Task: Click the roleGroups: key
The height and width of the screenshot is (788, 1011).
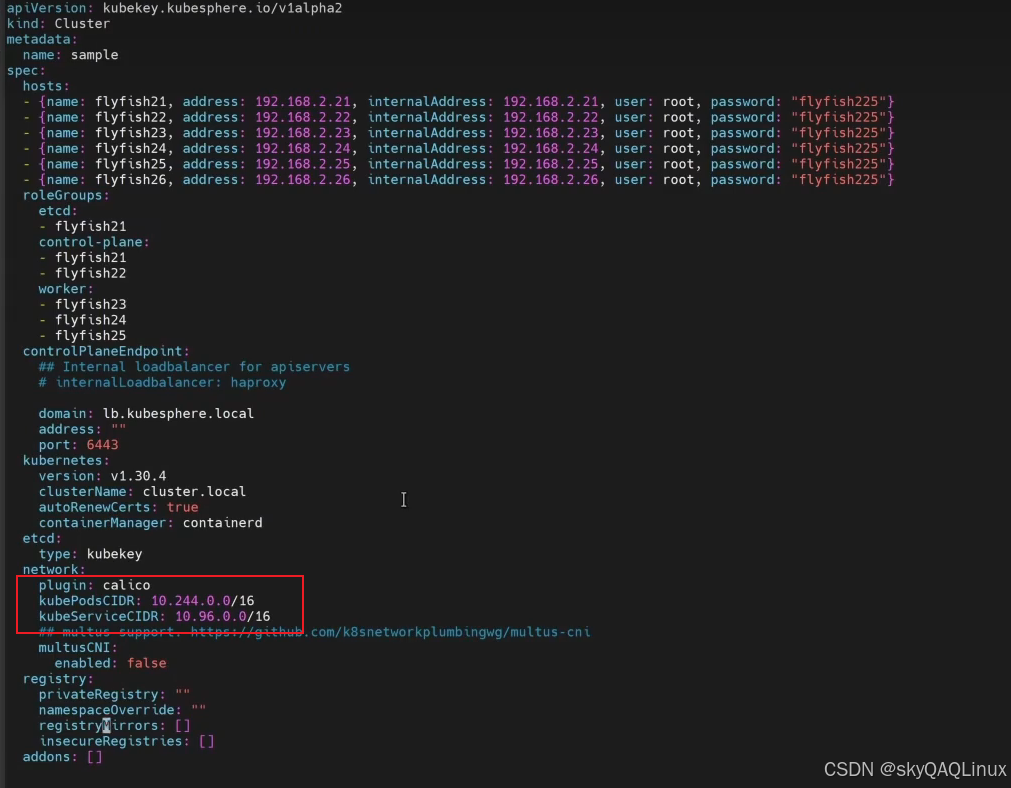Action: tap(66, 195)
